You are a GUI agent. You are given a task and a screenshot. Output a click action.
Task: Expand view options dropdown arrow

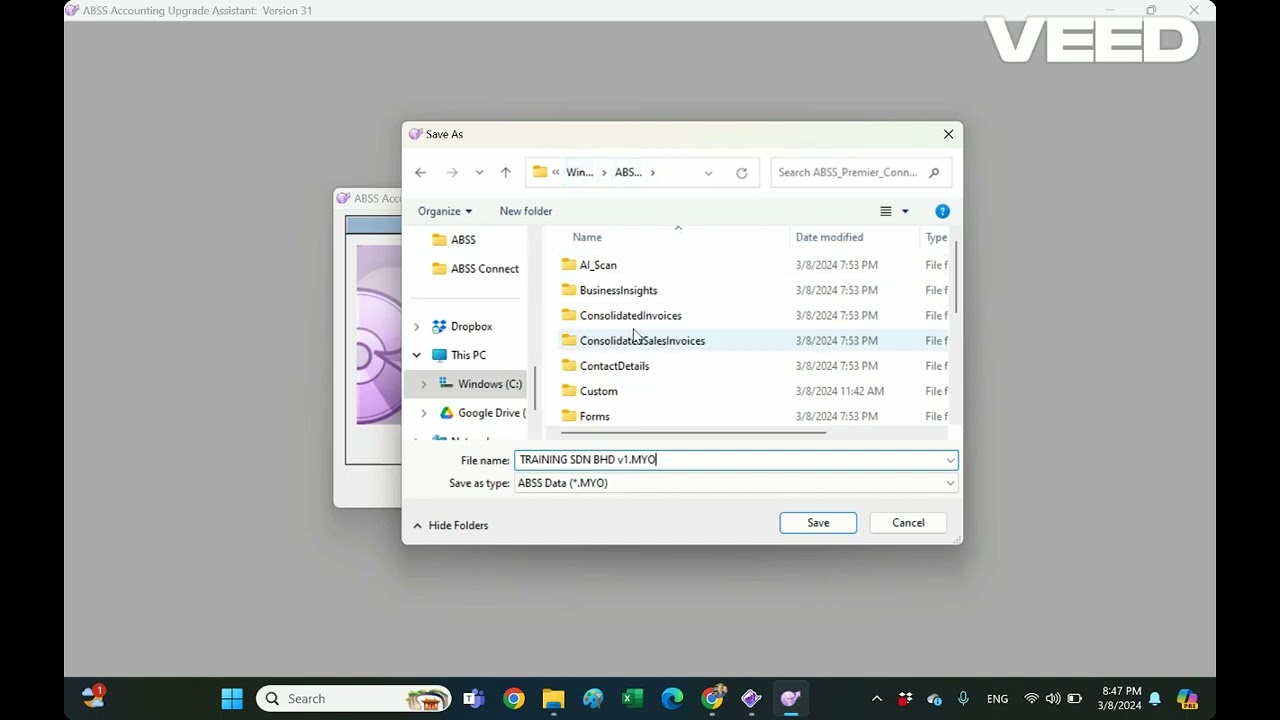coord(905,211)
